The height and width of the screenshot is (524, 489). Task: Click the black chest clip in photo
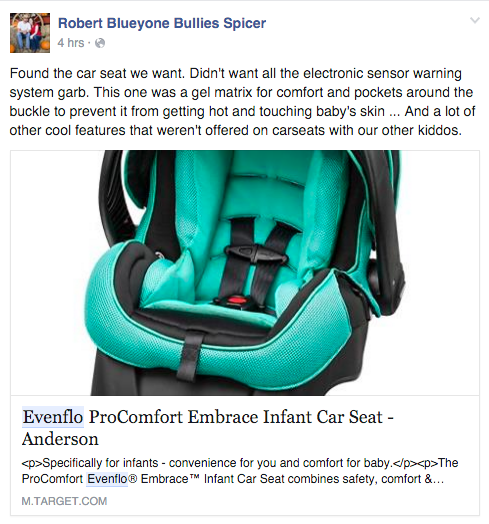(256, 255)
